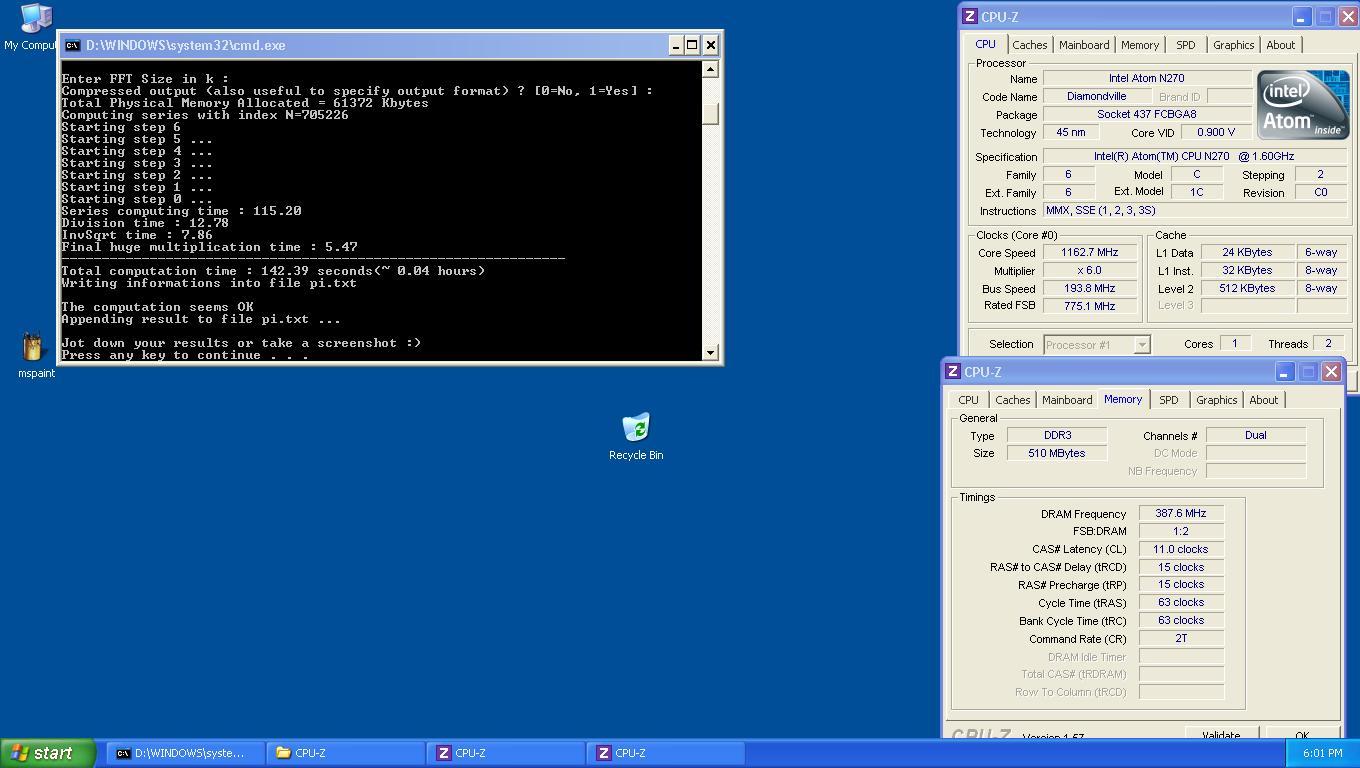Open the CPU-Z folder taskbar button
The height and width of the screenshot is (768, 1360).
click(x=346, y=753)
